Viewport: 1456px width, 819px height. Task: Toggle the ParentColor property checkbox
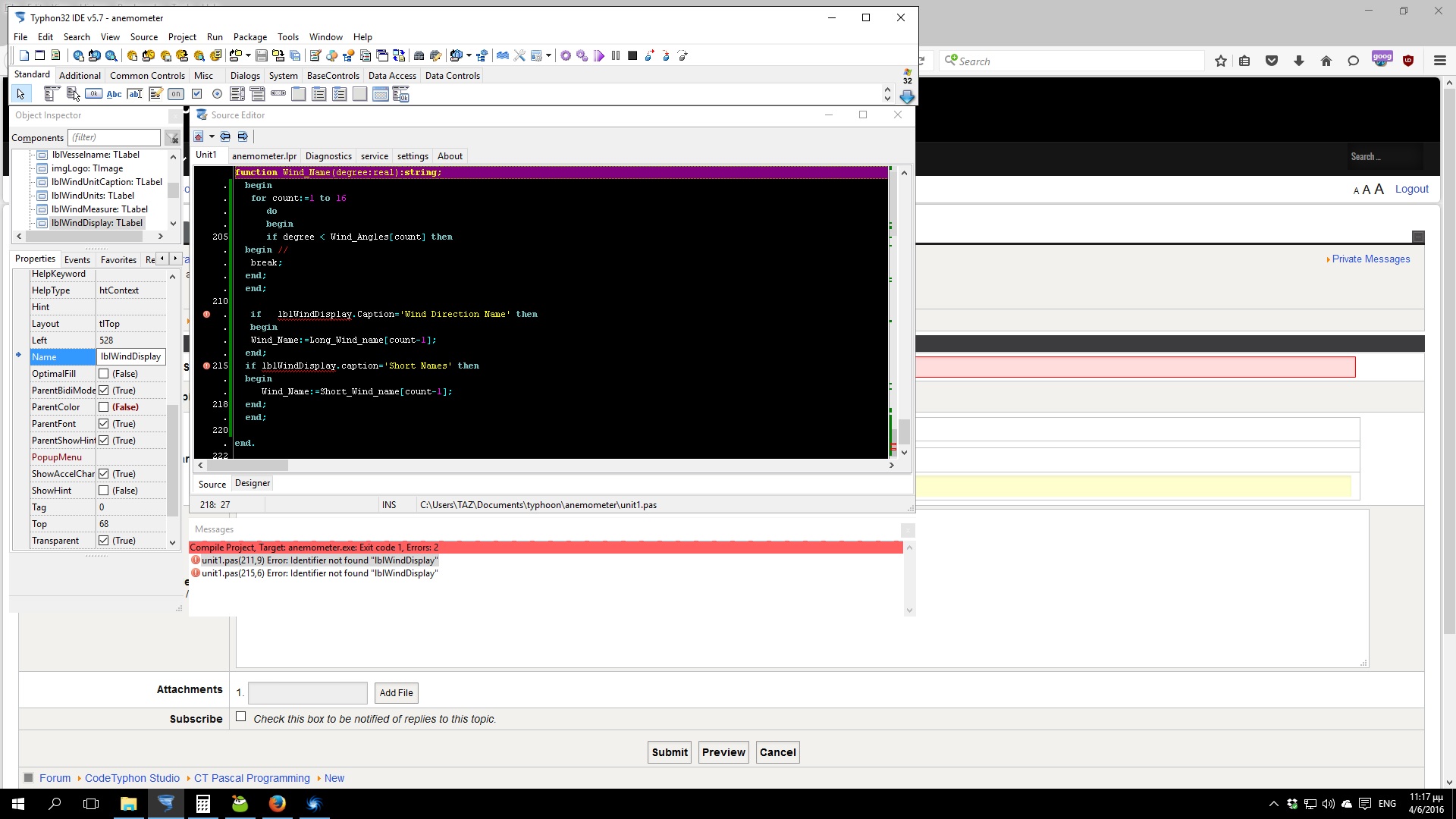tap(103, 407)
